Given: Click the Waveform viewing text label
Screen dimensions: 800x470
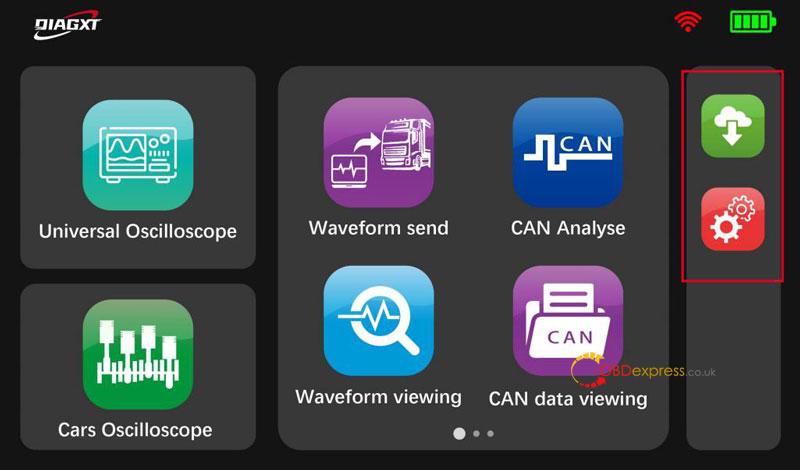Looking at the screenshot, I should tap(379, 397).
